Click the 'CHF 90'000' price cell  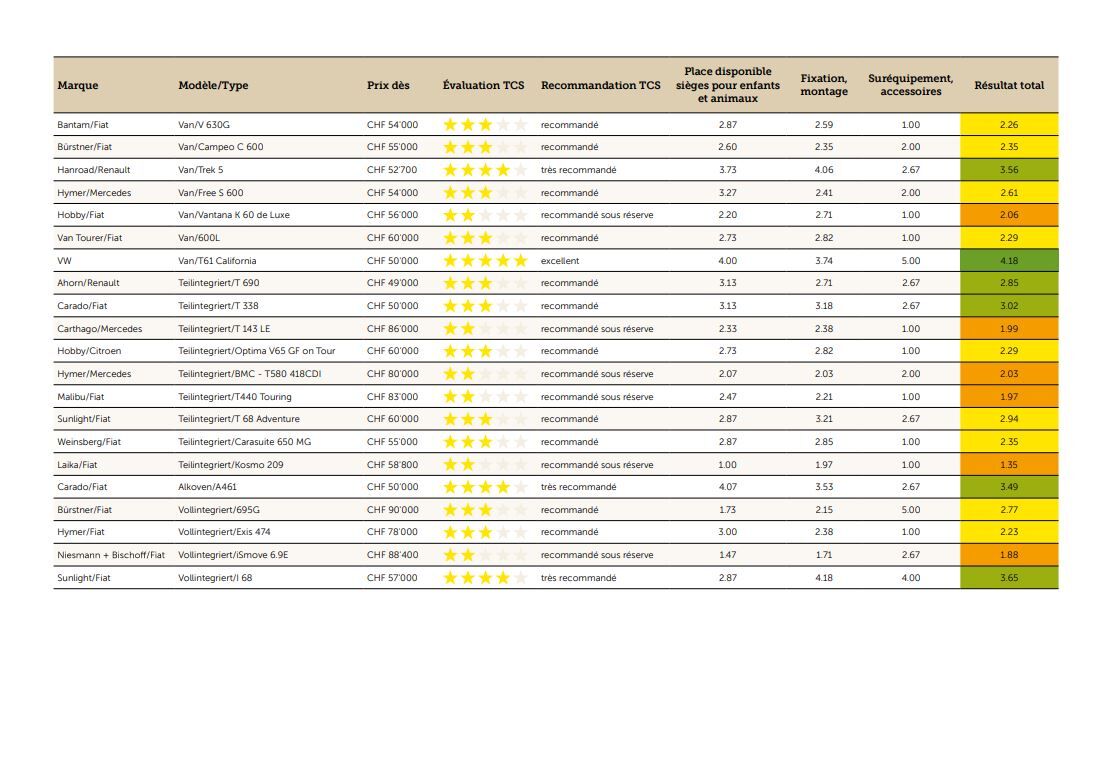[x=393, y=510]
